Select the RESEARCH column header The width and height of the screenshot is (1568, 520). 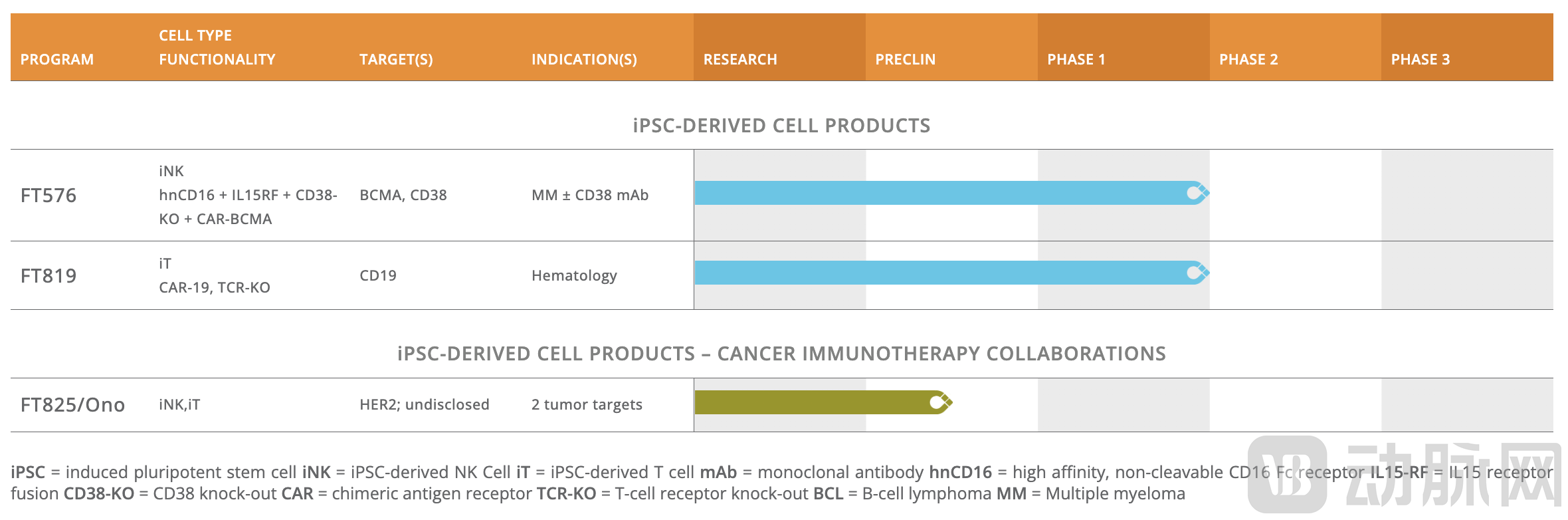click(x=740, y=59)
